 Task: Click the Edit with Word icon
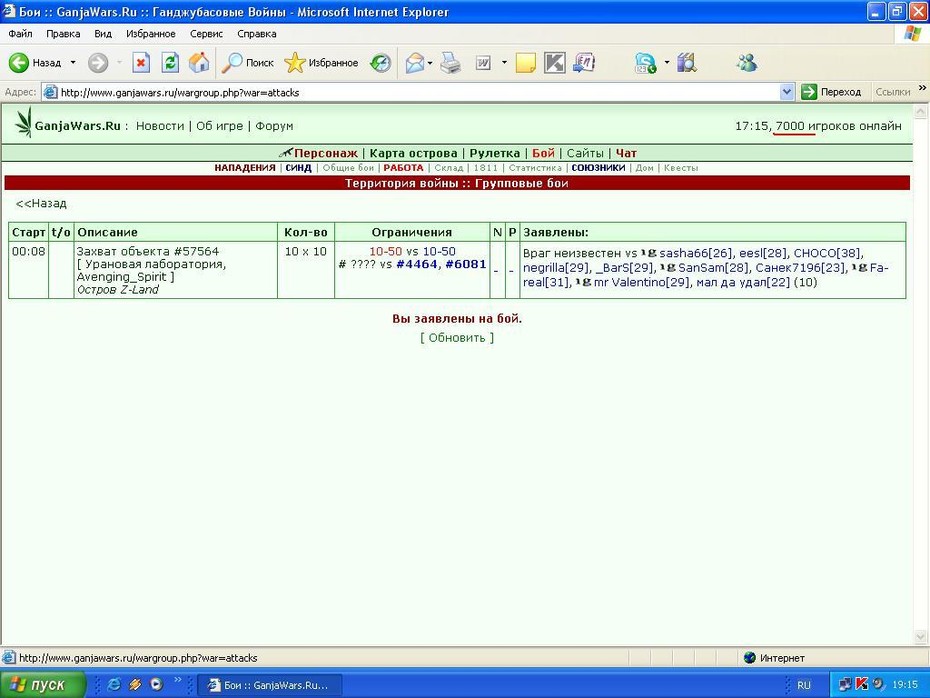pos(483,62)
